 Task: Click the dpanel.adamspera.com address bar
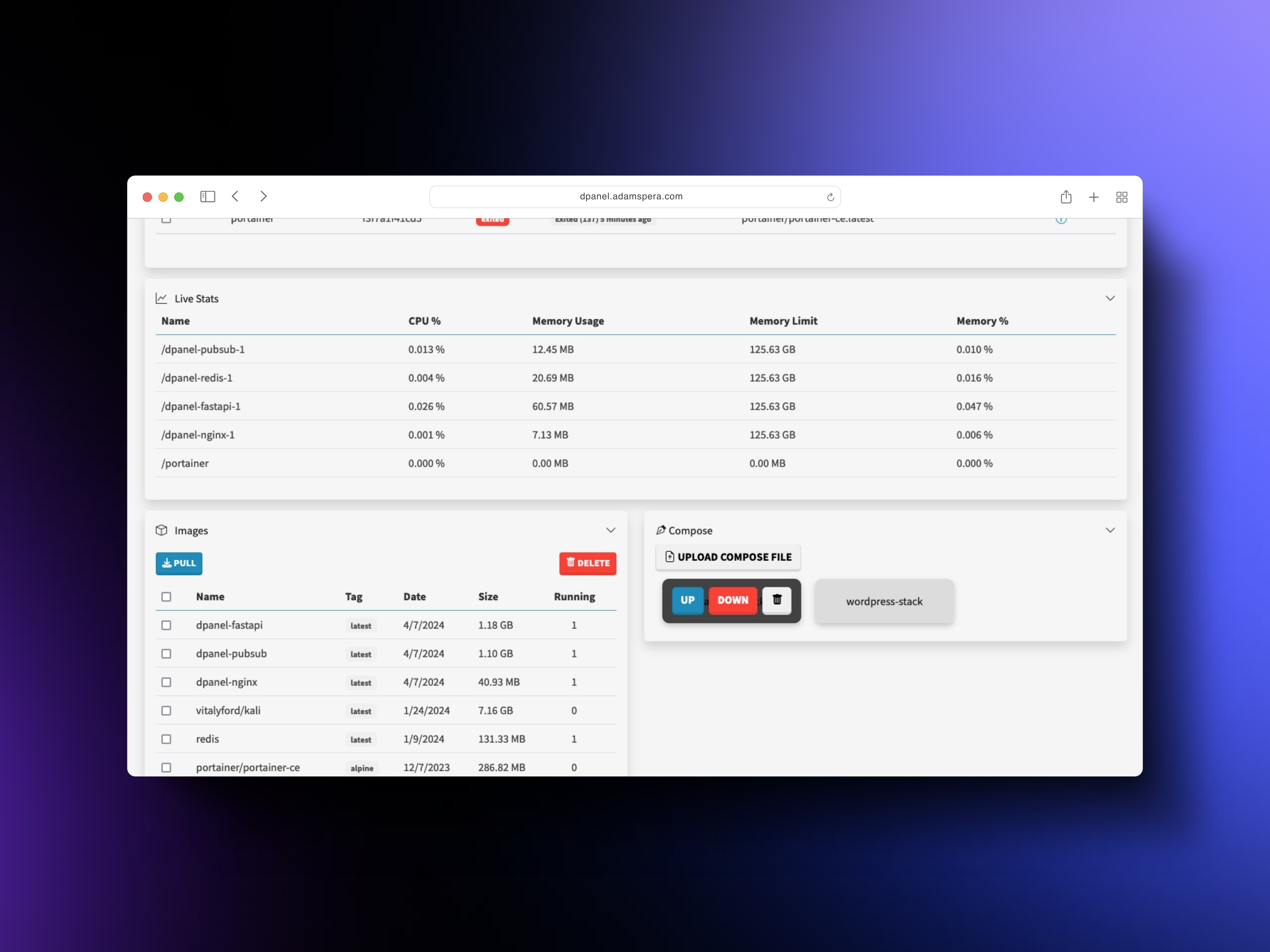point(631,196)
